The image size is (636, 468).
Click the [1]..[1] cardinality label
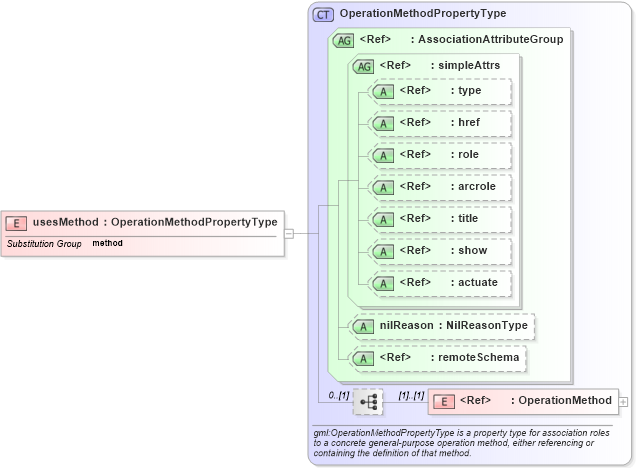pos(411,395)
